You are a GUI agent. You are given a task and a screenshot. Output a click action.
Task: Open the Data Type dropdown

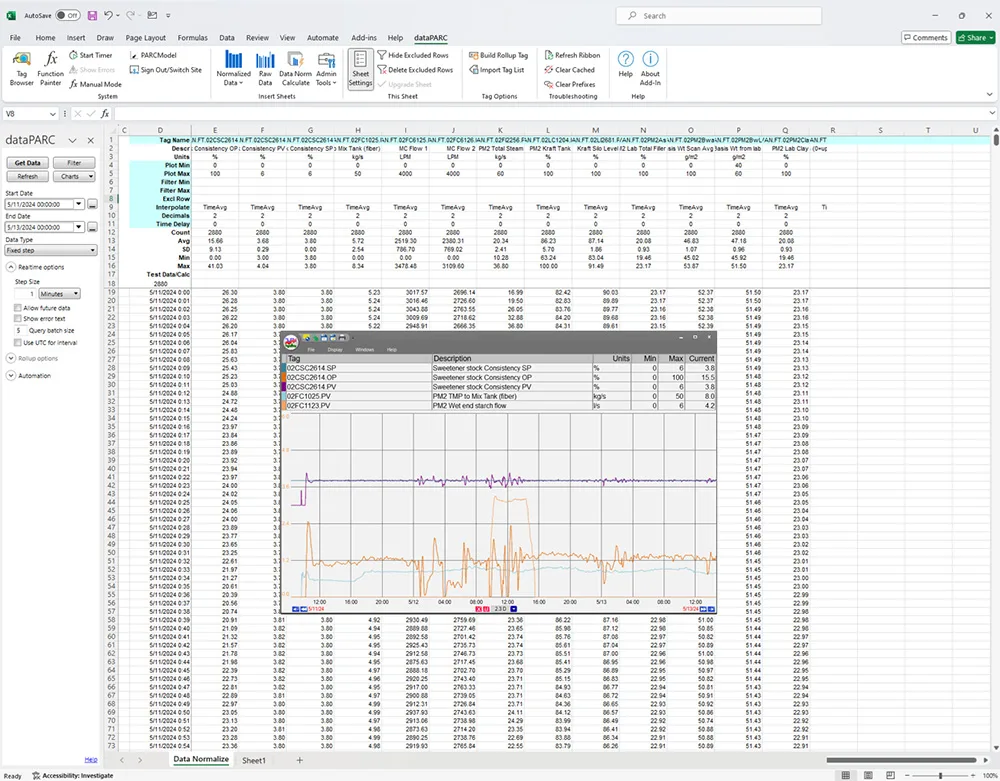point(50,251)
